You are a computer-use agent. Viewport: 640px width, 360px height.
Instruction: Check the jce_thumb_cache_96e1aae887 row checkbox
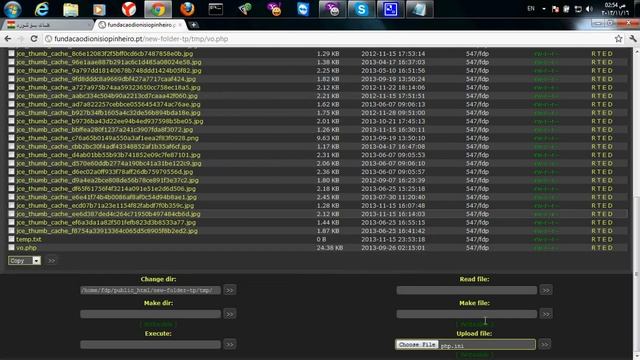tap(11, 62)
